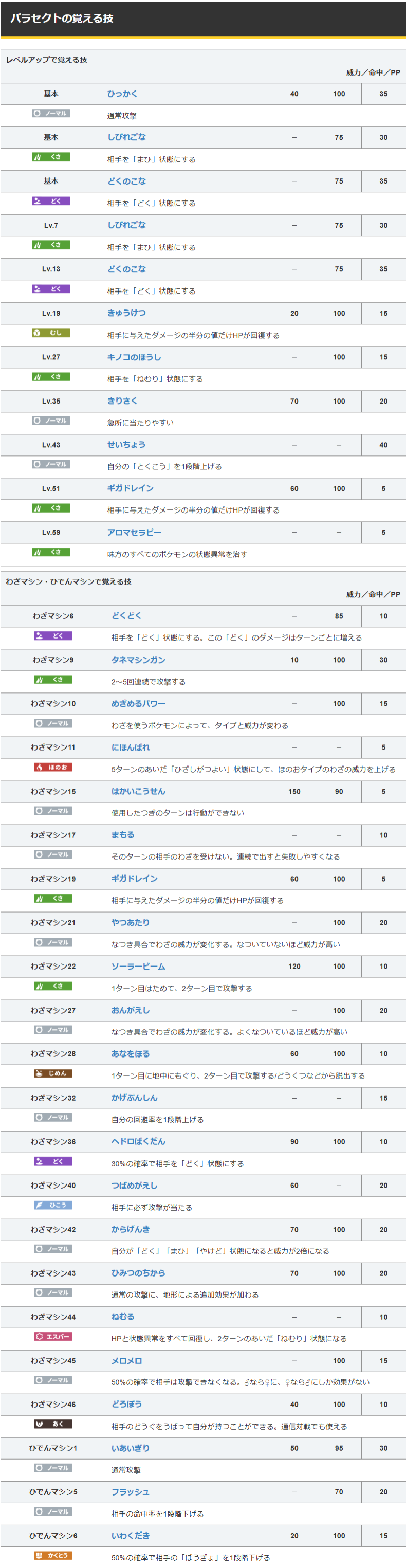Screen dimensions: 406x1568
Task: Open the ひっかく move link
Action: coord(122,94)
